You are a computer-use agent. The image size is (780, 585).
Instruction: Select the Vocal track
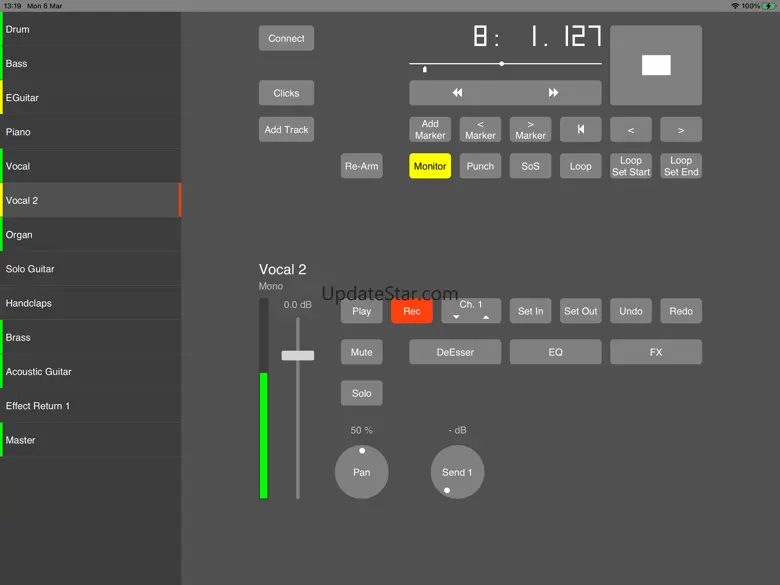[x=91, y=166]
